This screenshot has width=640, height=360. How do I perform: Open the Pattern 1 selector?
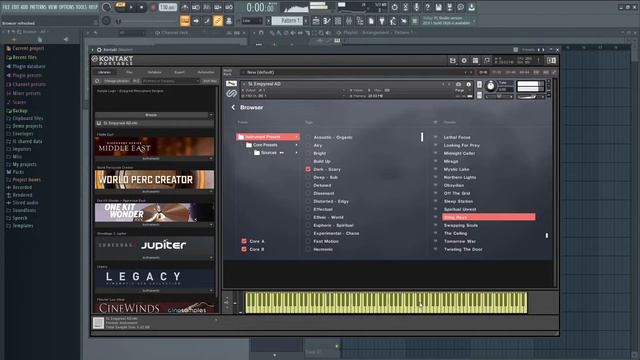[x=288, y=21]
